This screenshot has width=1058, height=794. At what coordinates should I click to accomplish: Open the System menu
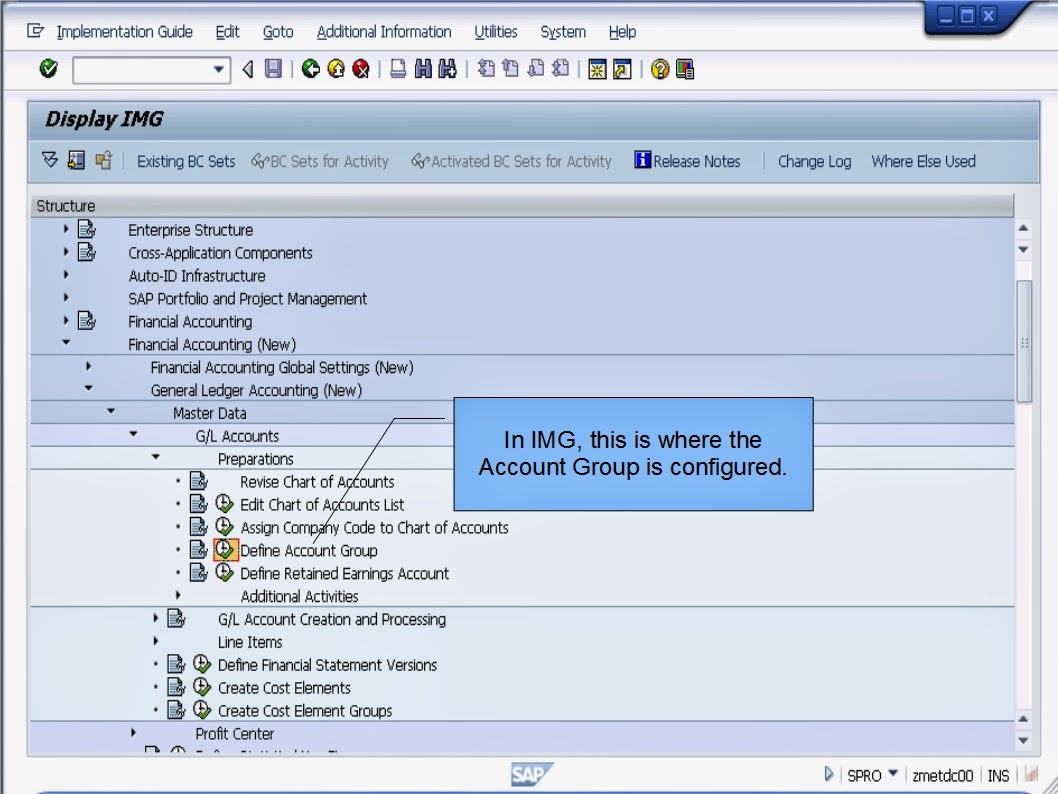tap(563, 32)
